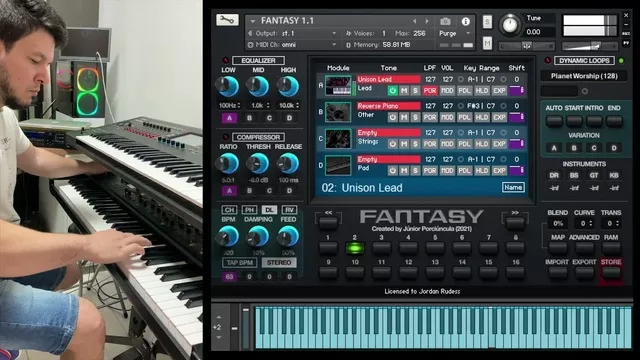The width and height of the screenshot is (640, 360).
Task: Click the camera snapshot icon
Action: [445, 21]
